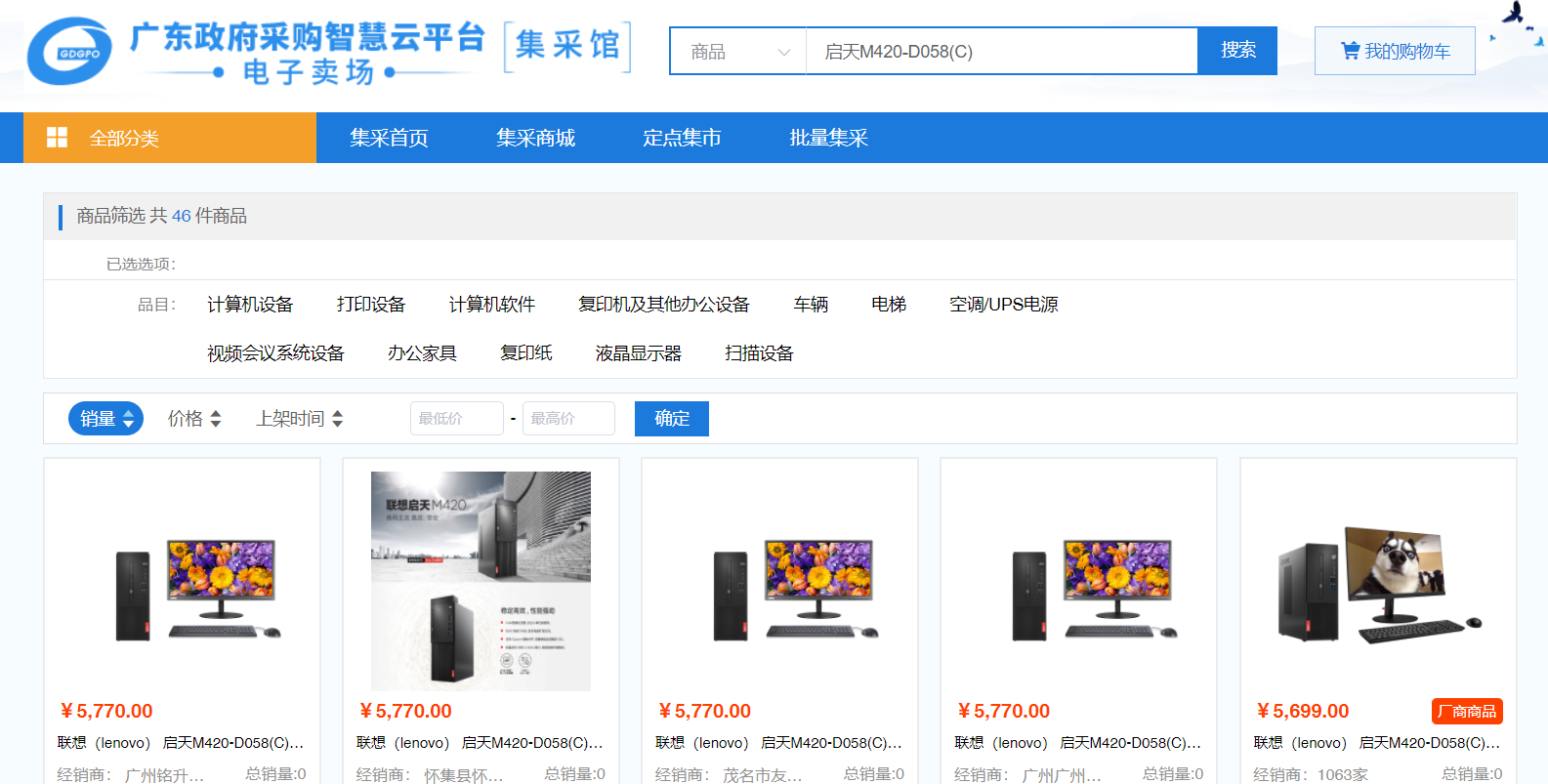Filter by 计算机设备 category
Image resolution: width=1548 pixels, height=784 pixels.
pyautogui.click(x=250, y=305)
